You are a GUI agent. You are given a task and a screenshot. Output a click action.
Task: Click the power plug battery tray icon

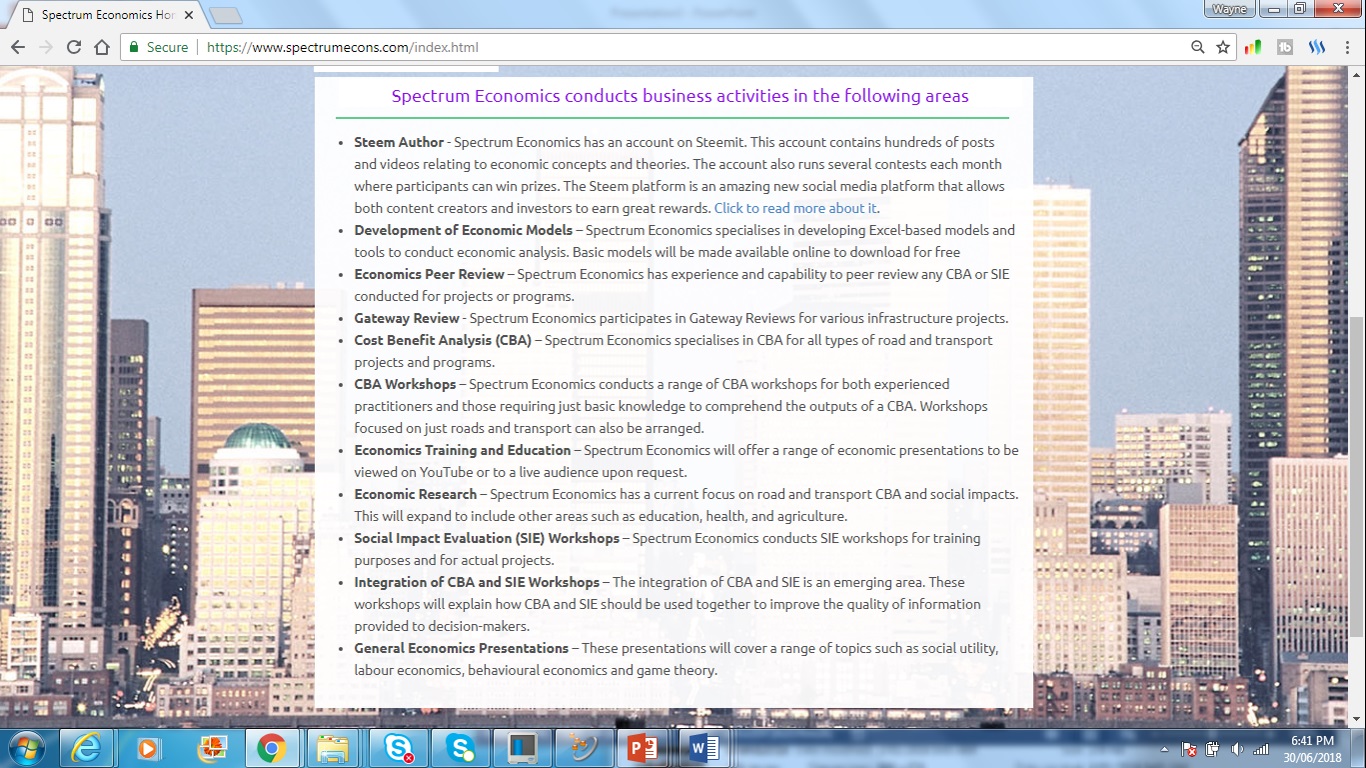(1213, 749)
